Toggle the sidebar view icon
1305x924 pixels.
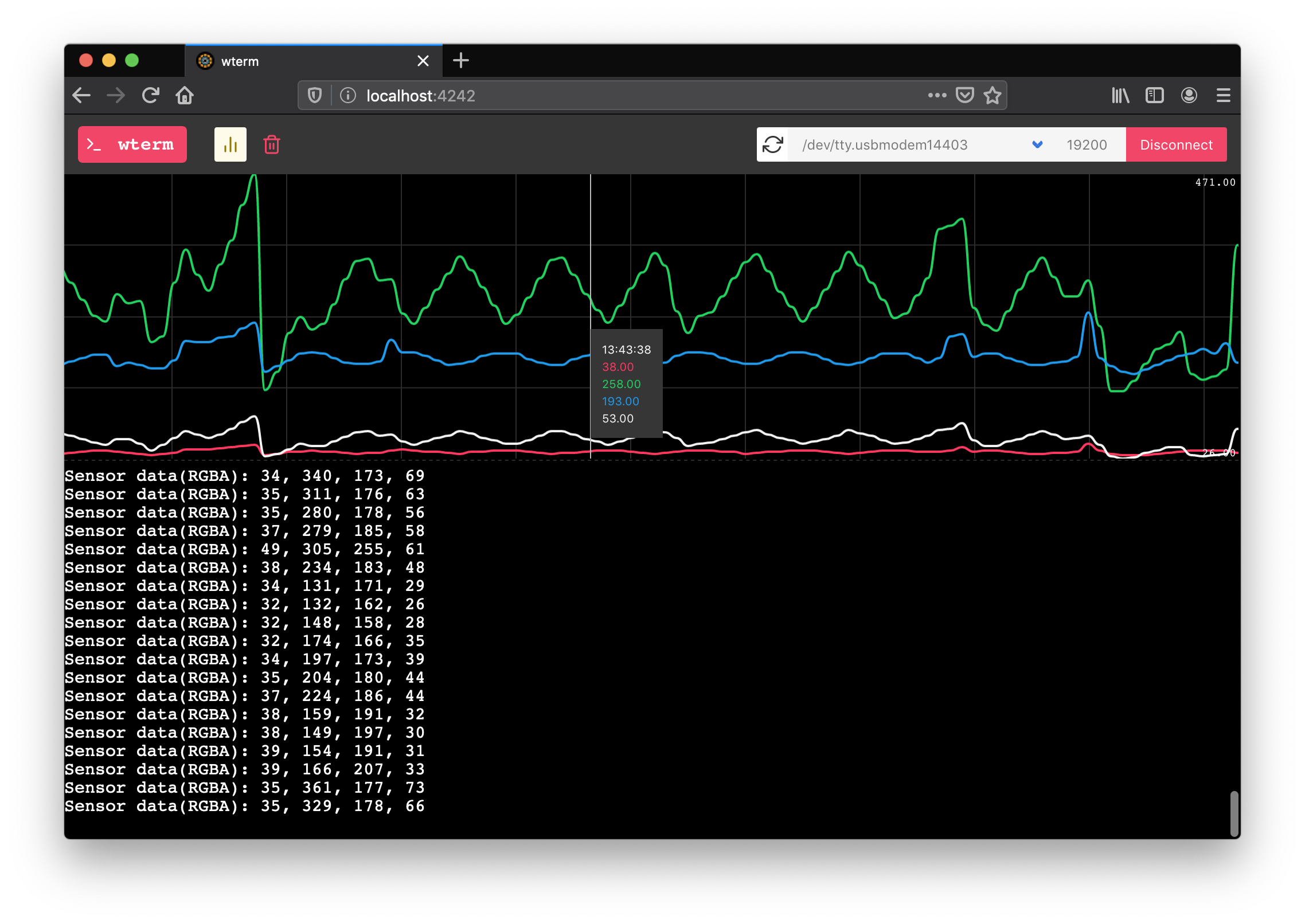pyautogui.click(x=1154, y=95)
